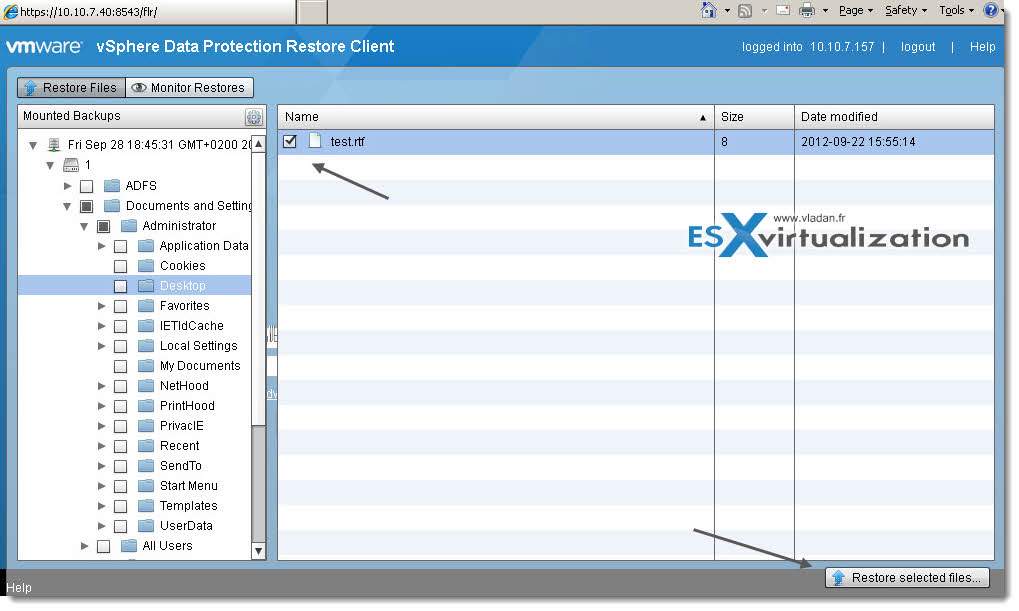The width and height of the screenshot is (1019, 611).
Task: Check the Application Data checkbox
Action: (120, 246)
